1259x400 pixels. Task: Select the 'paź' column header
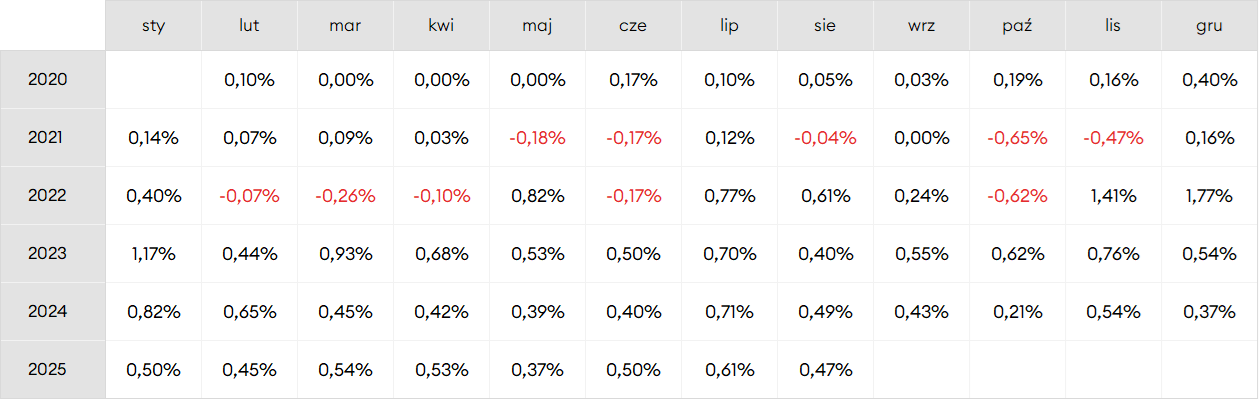pos(1017,25)
